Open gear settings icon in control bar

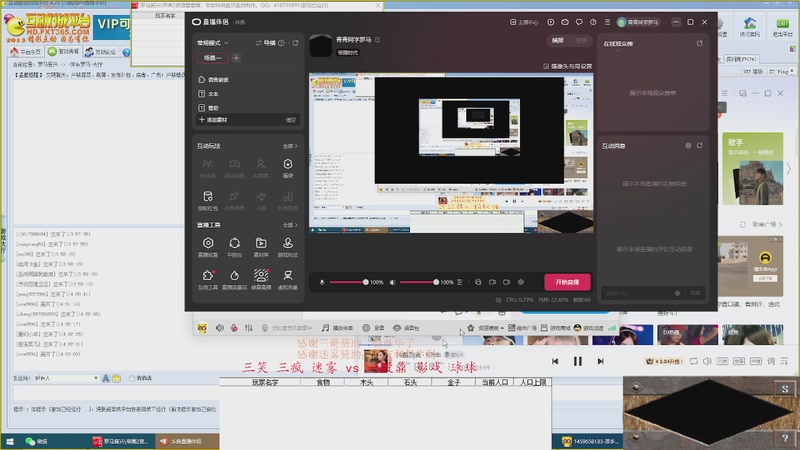pos(521,282)
